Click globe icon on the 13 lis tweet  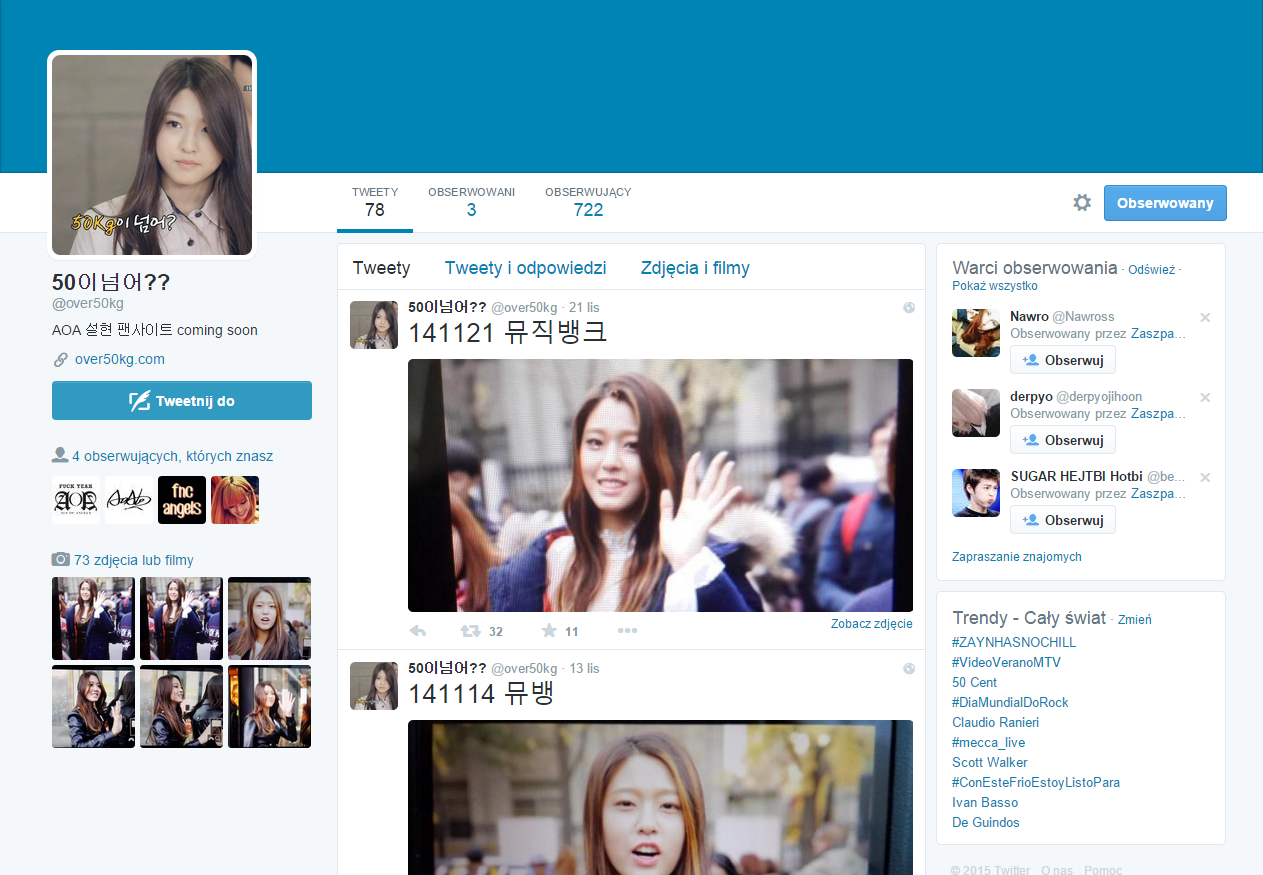click(909, 669)
